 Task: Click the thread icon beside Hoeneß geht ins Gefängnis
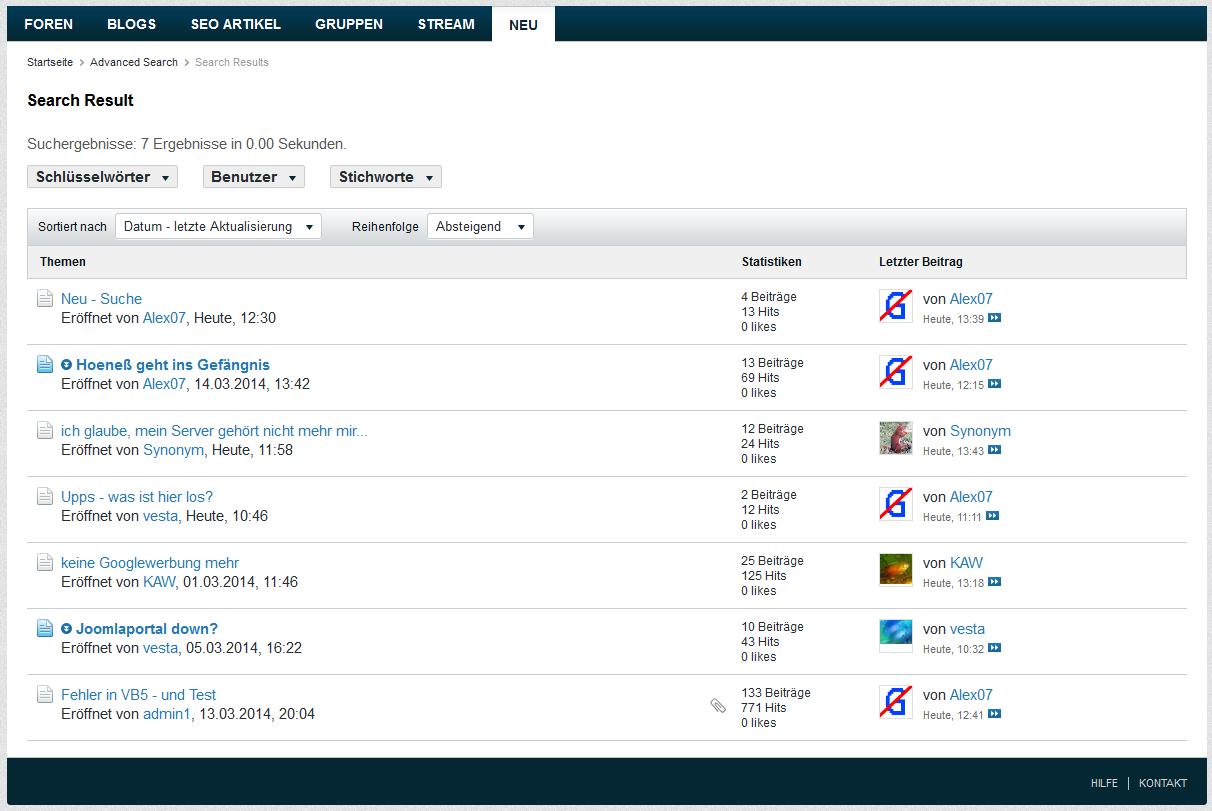coord(45,365)
